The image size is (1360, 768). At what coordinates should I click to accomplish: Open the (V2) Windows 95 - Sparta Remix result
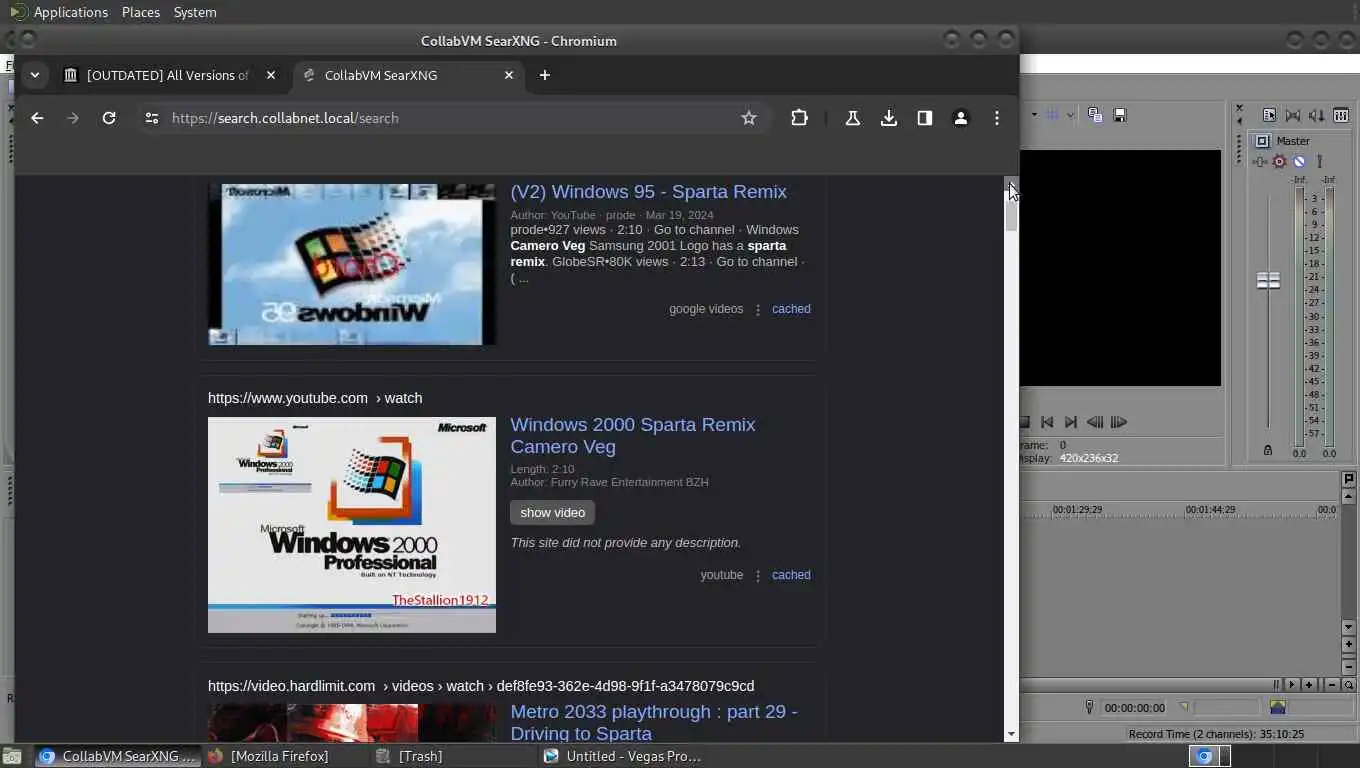[648, 192]
